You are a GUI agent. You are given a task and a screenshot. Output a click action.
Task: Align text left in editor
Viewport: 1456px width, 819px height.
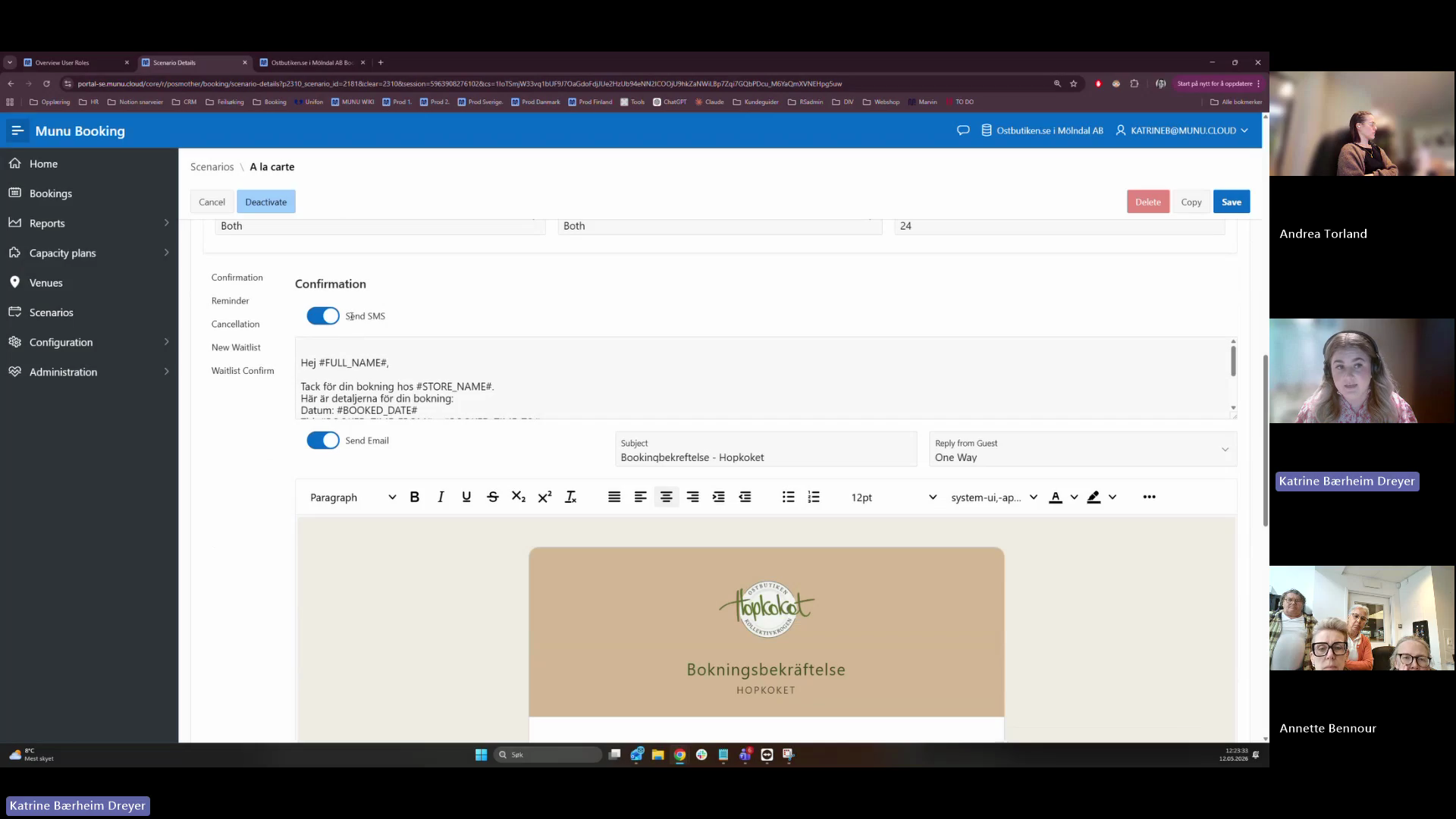tap(641, 497)
